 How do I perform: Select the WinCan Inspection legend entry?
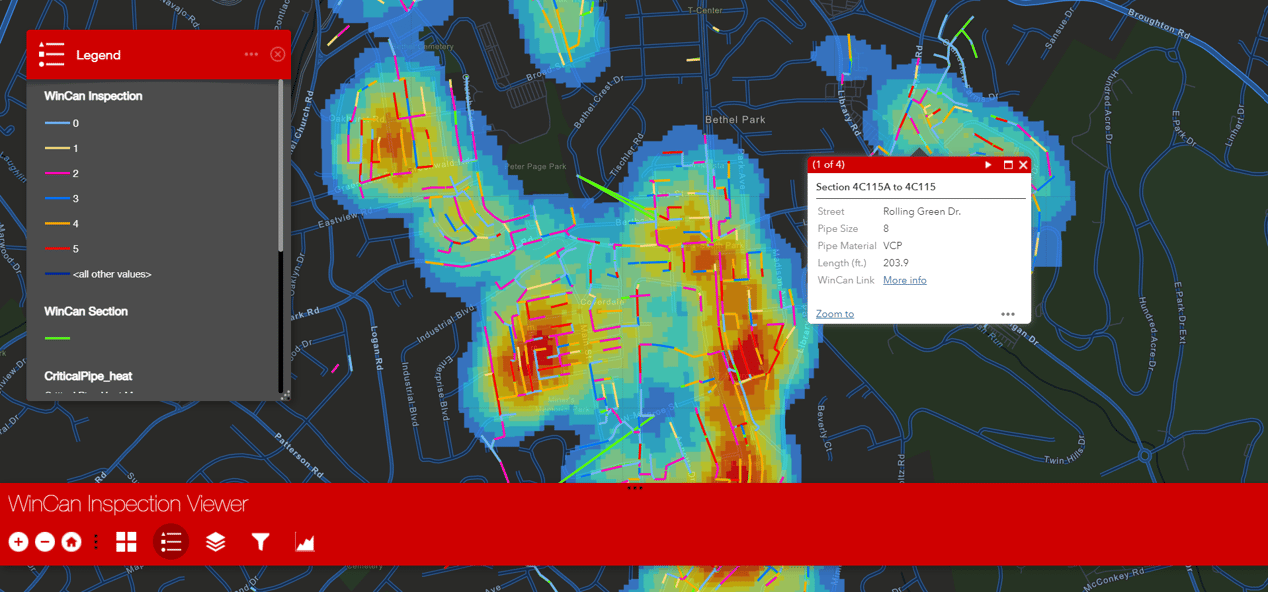coord(91,95)
